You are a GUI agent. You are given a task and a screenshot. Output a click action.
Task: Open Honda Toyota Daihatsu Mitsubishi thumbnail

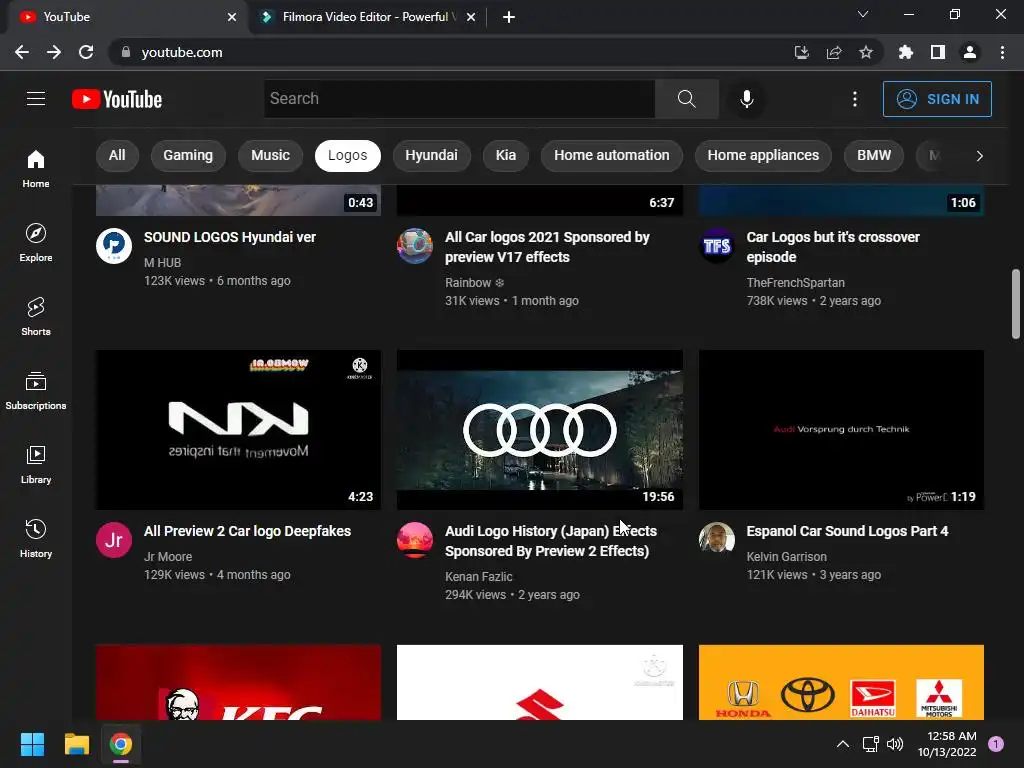tap(841, 682)
